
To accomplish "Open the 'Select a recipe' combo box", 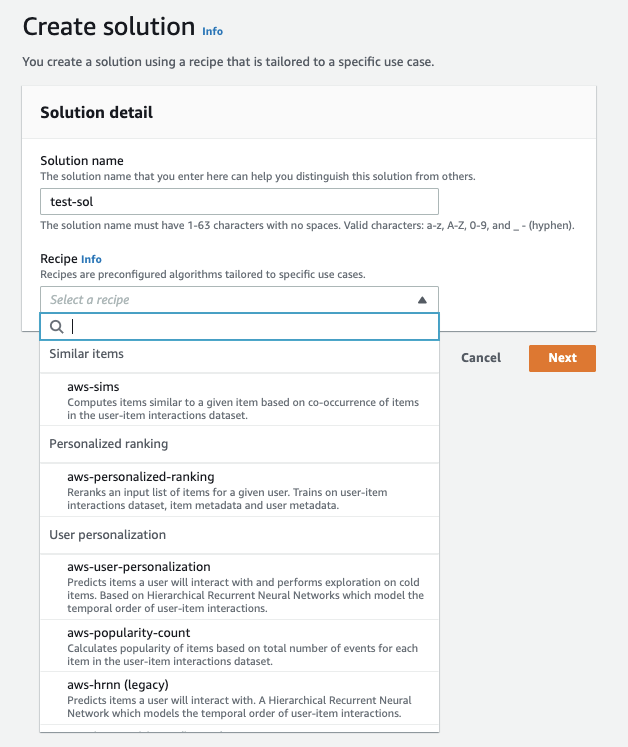I will click(230, 300).
